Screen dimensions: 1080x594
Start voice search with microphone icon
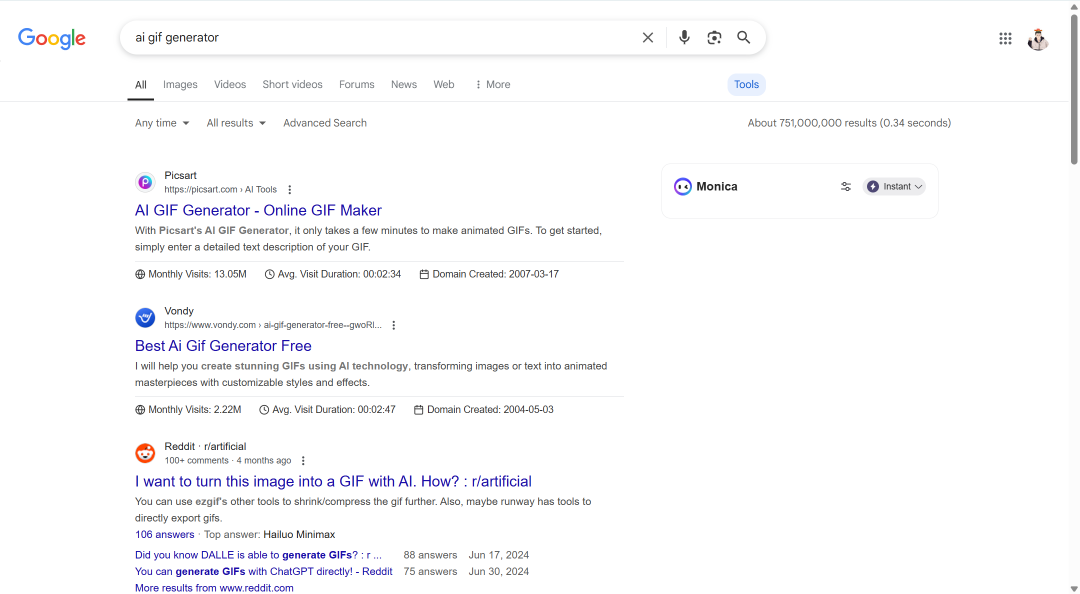click(x=684, y=37)
